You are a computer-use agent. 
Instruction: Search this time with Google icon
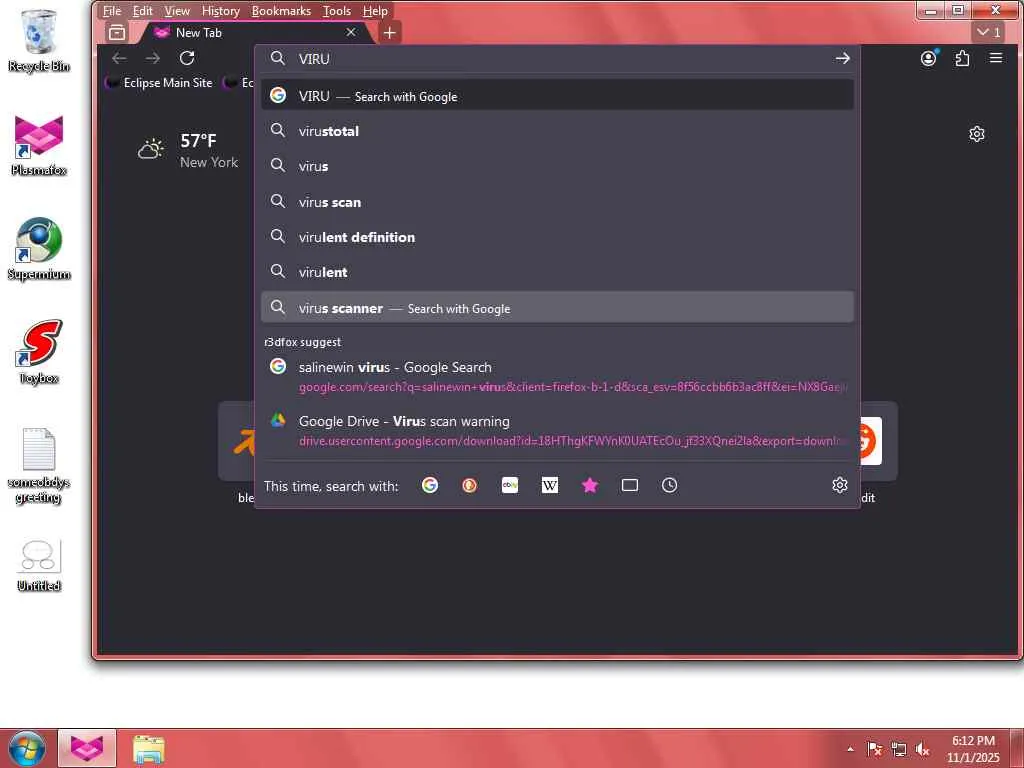pyautogui.click(x=430, y=485)
